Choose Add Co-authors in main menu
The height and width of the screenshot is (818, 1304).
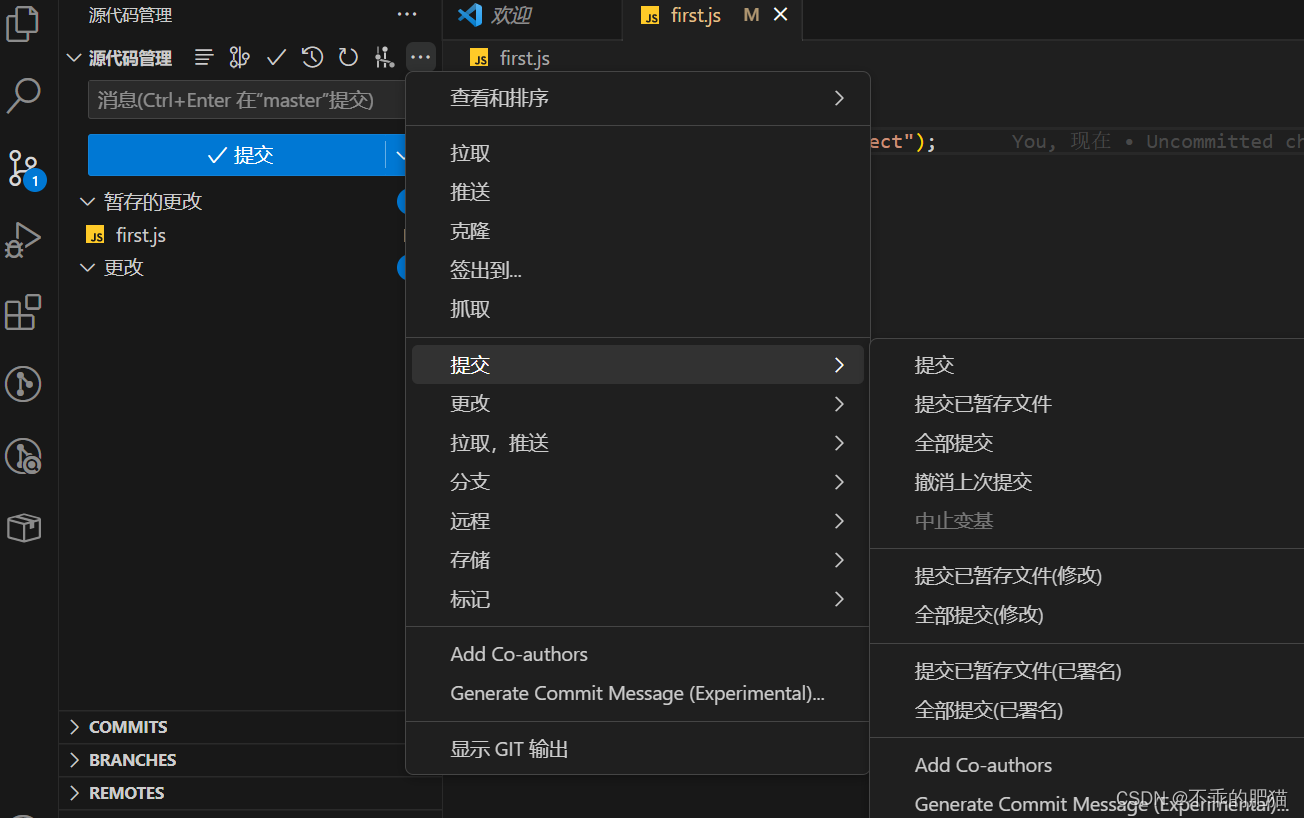pos(637,654)
